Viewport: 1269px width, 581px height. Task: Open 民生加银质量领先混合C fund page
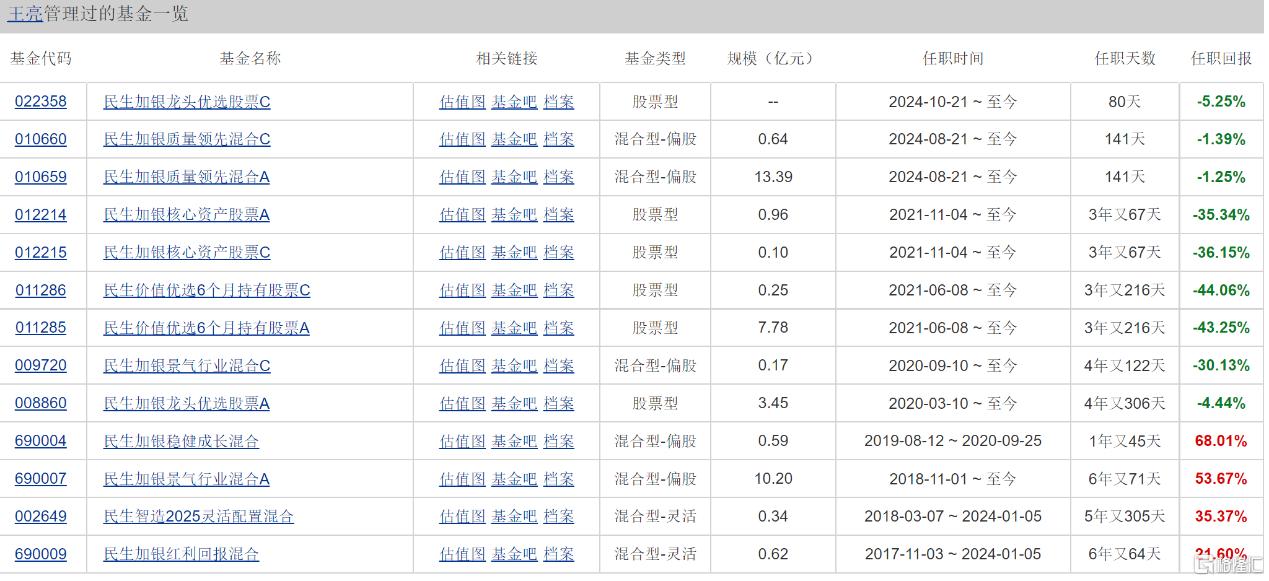point(187,140)
